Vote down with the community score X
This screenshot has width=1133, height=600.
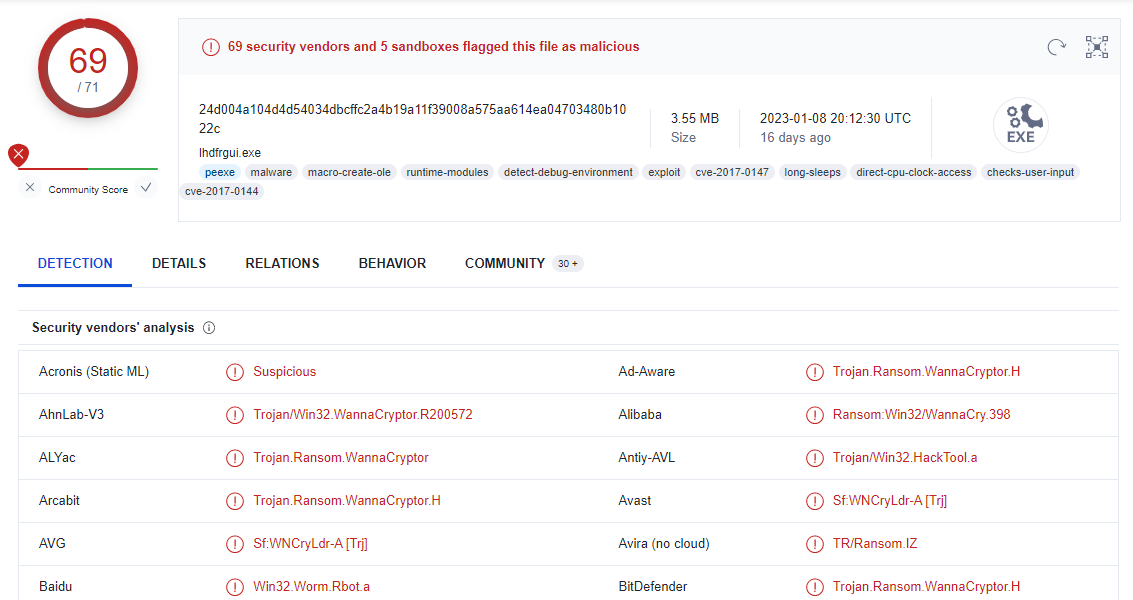click(x=30, y=188)
